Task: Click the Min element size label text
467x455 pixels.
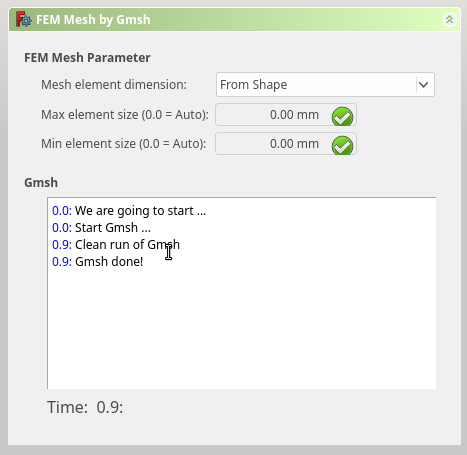Action: pos(123,144)
